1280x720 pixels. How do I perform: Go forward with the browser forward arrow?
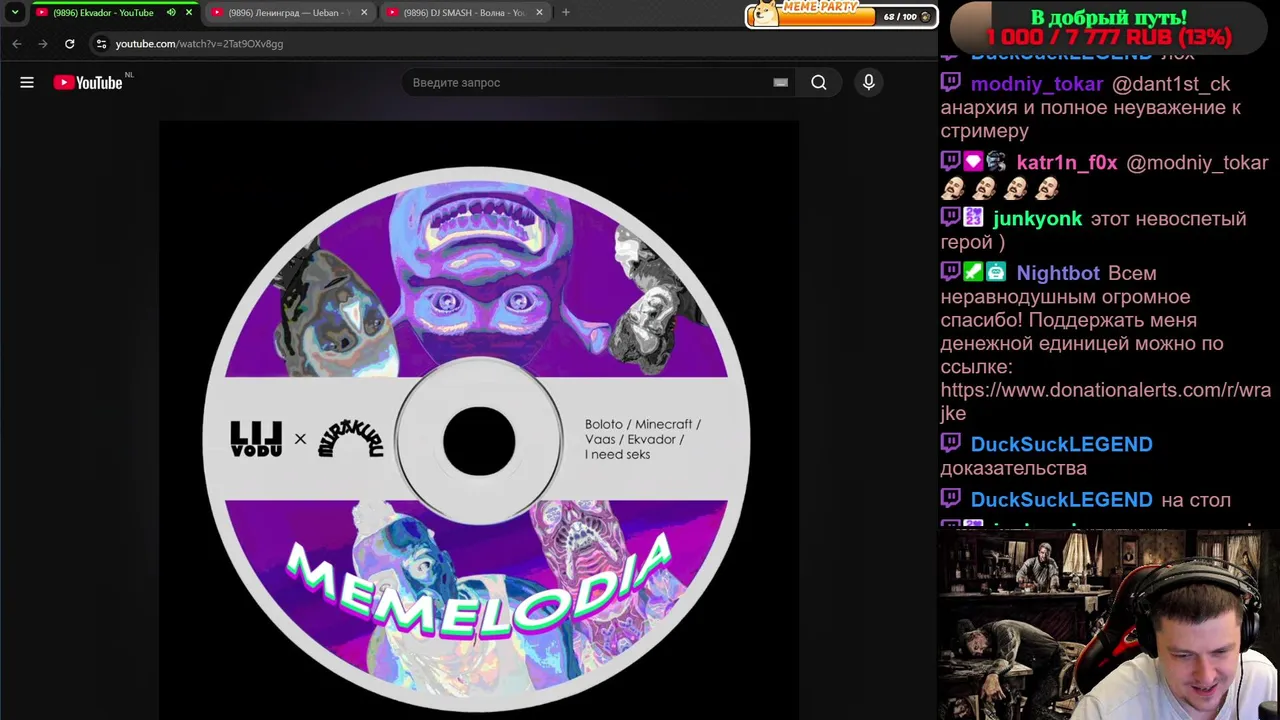tap(43, 44)
